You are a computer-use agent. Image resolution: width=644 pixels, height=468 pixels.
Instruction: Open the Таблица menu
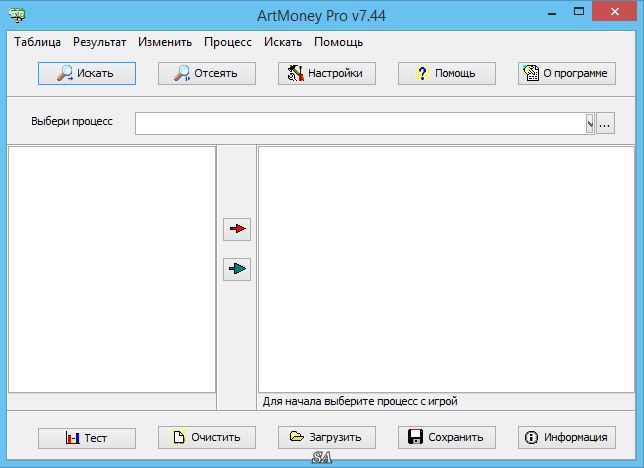37,42
